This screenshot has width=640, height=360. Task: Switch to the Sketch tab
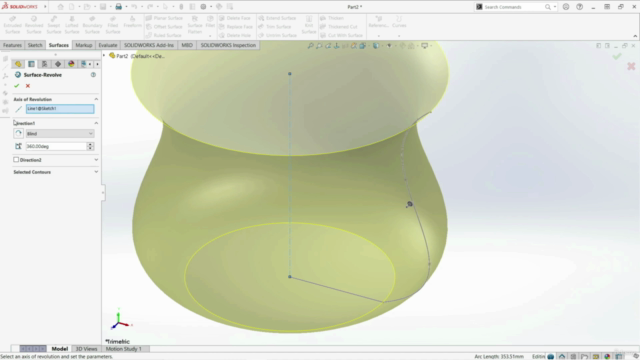[x=35, y=45]
